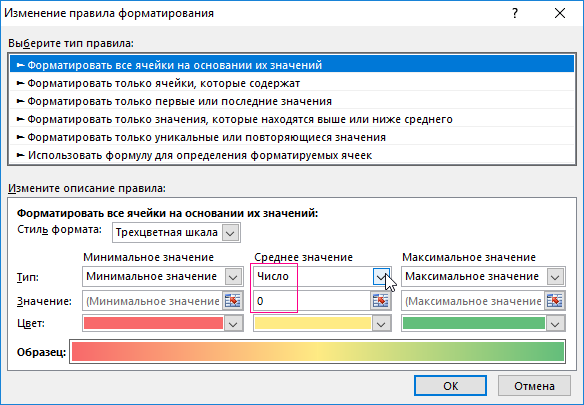Select rule type 'Форматировать все ячейки на основании их значений'

click(292, 65)
